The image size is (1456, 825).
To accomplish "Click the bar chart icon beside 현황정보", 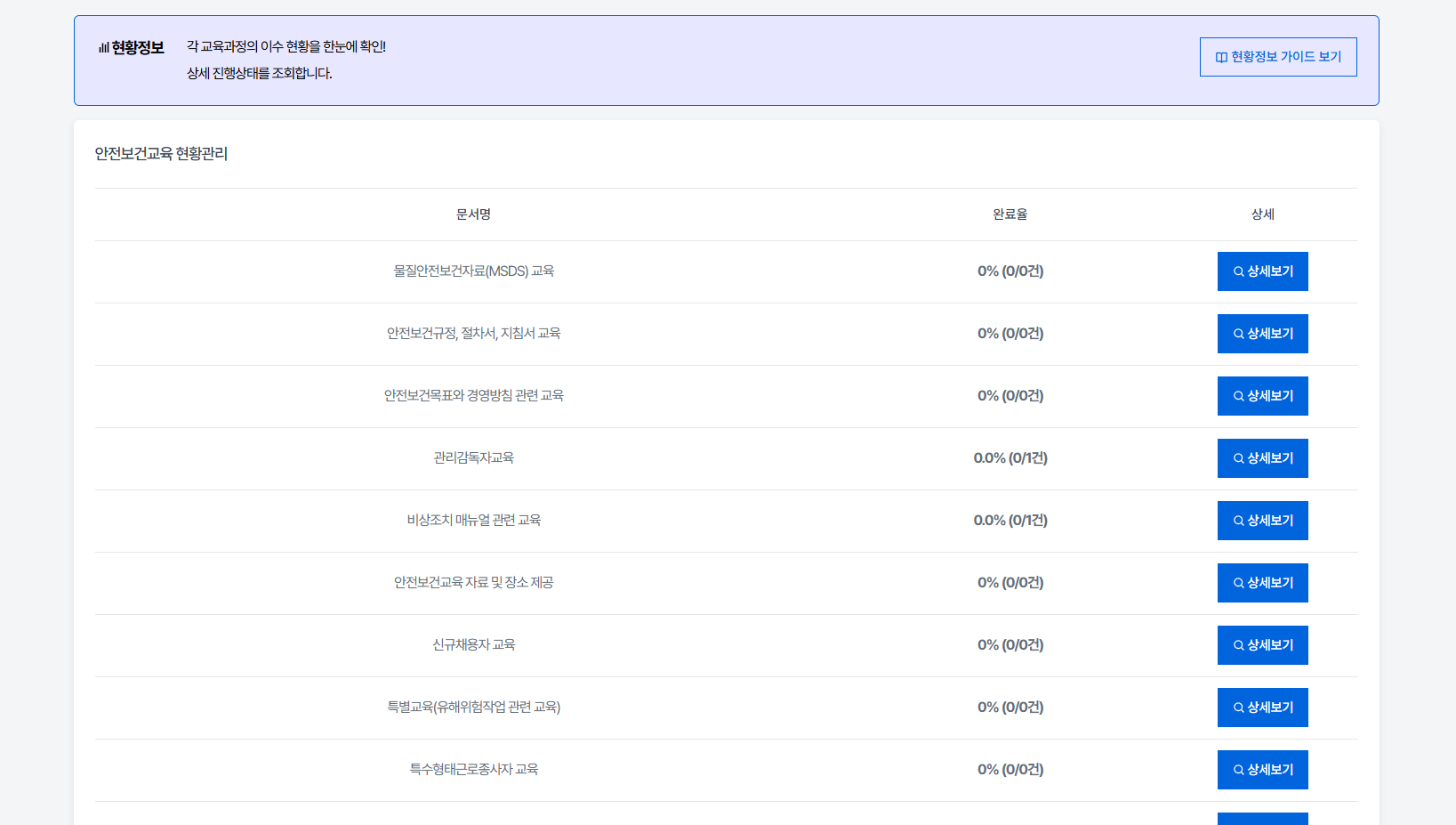I will point(103,48).
